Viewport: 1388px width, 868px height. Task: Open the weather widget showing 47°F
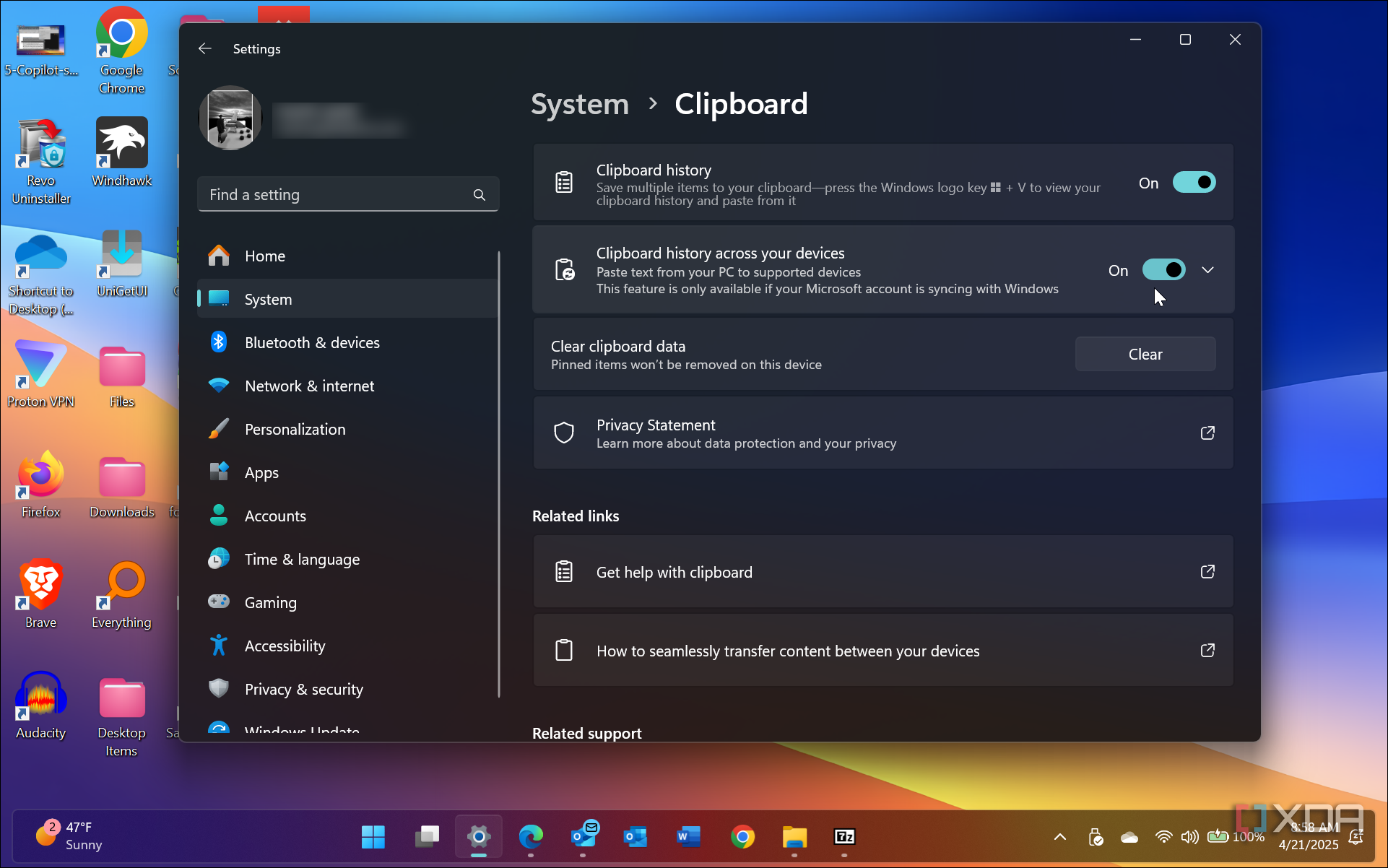tap(70, 836)
